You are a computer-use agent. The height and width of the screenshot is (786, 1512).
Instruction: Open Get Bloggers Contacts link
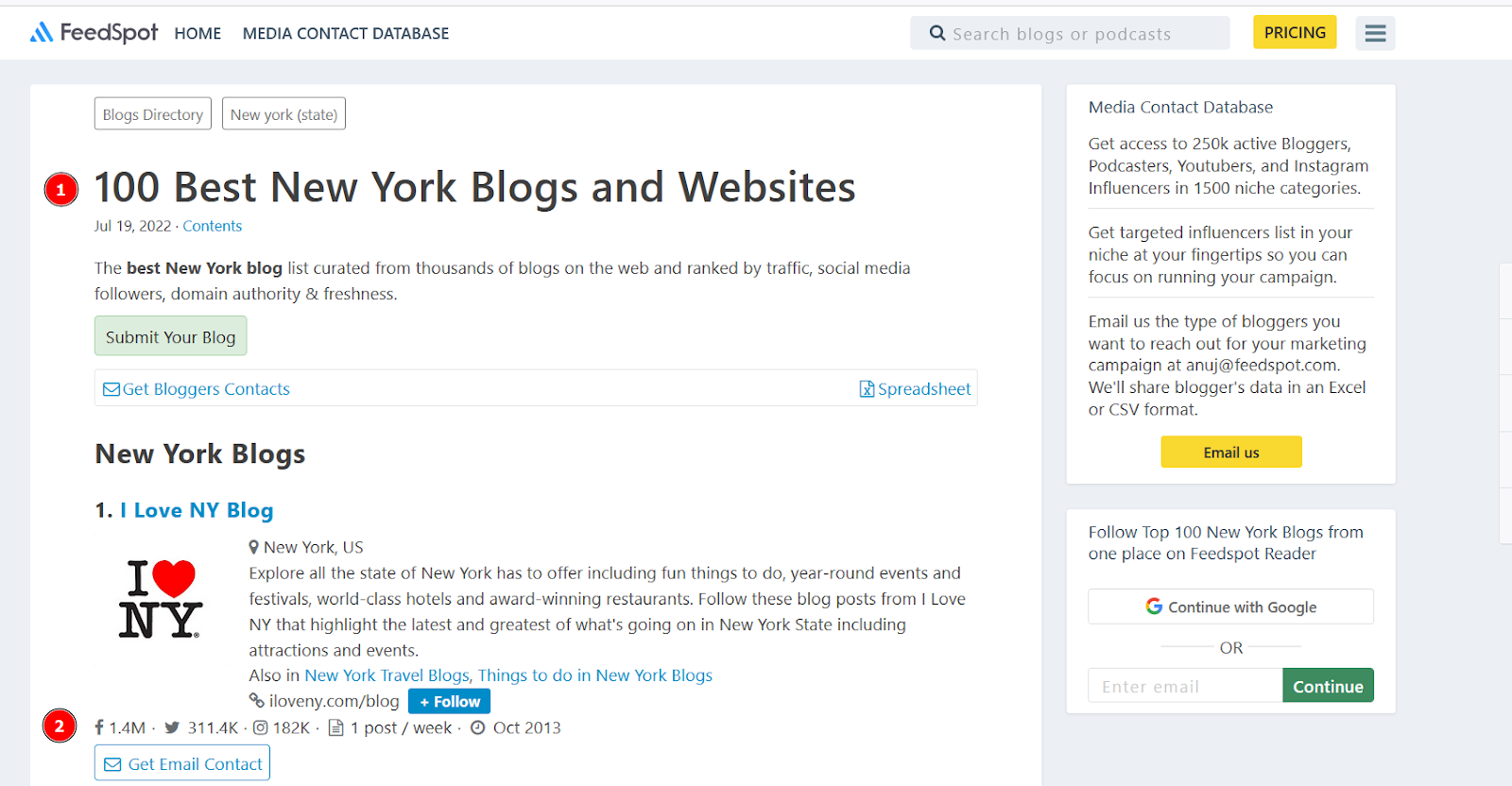tap(206, 389)
